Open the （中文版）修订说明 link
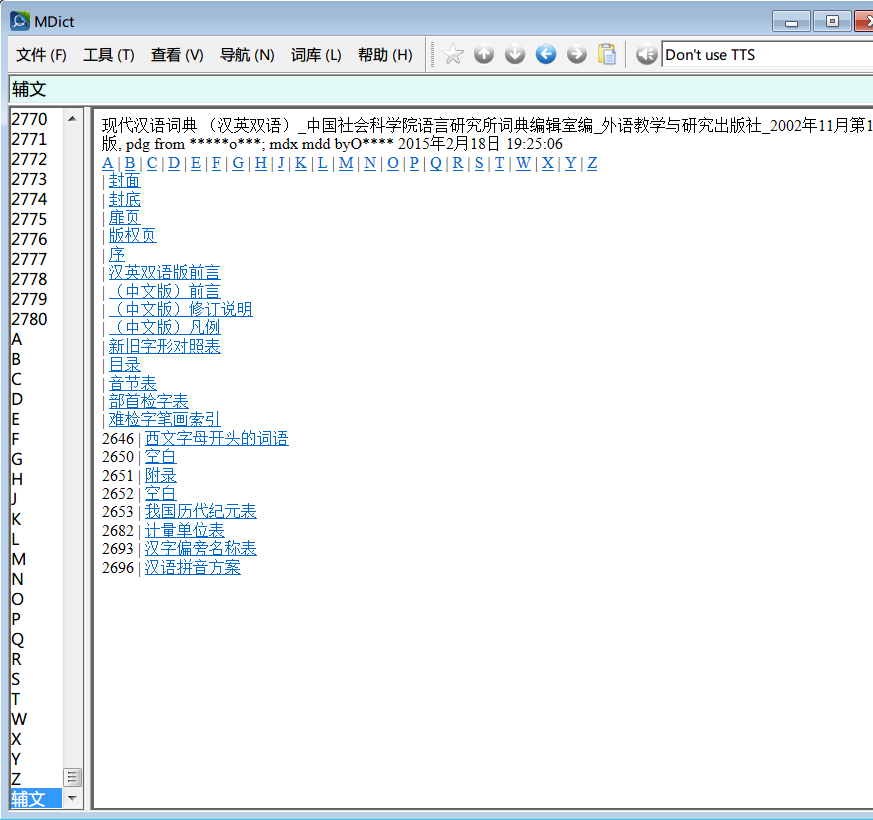The width and height of the screenshot is (873, 820). (180, 310)
